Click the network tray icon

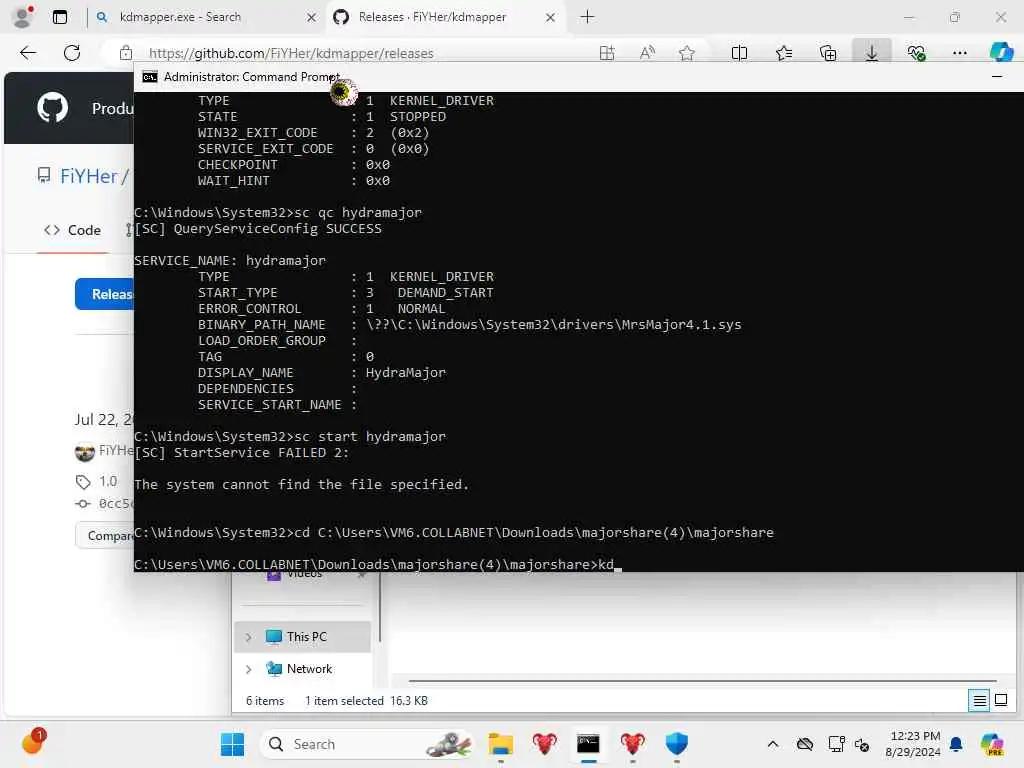pos(836,744)
